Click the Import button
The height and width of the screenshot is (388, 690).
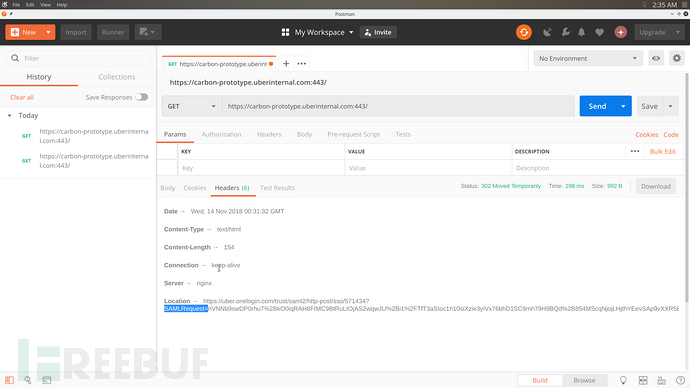76,32
